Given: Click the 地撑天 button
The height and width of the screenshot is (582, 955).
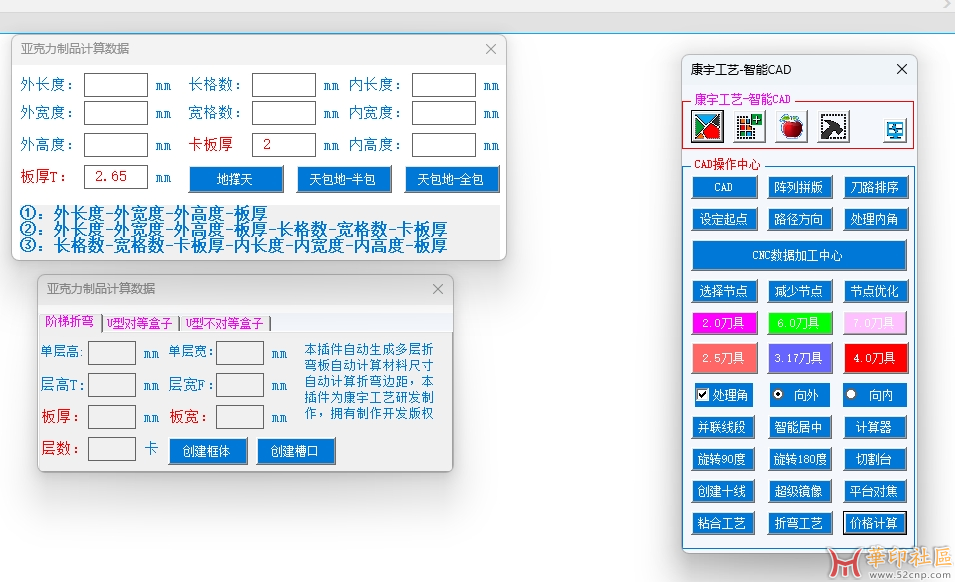Looking at the screenshot, I should pos(236,180).
